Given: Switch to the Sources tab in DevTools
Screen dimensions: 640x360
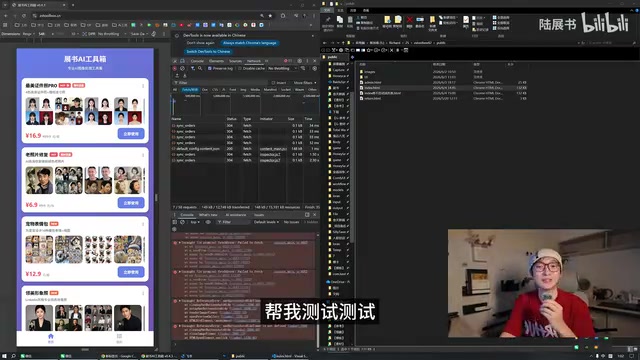Looking at the screenshot, I should (x=235, y=61).
